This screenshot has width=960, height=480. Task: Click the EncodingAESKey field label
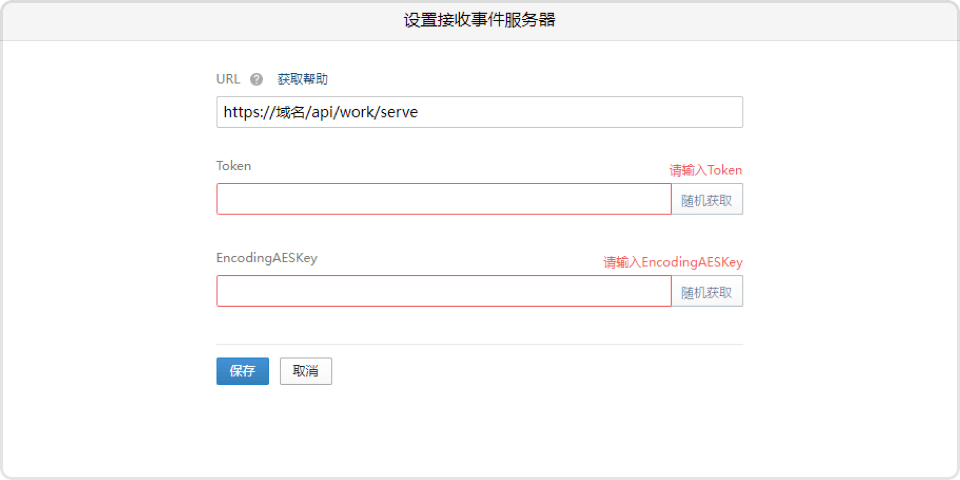tap(266, 258)
